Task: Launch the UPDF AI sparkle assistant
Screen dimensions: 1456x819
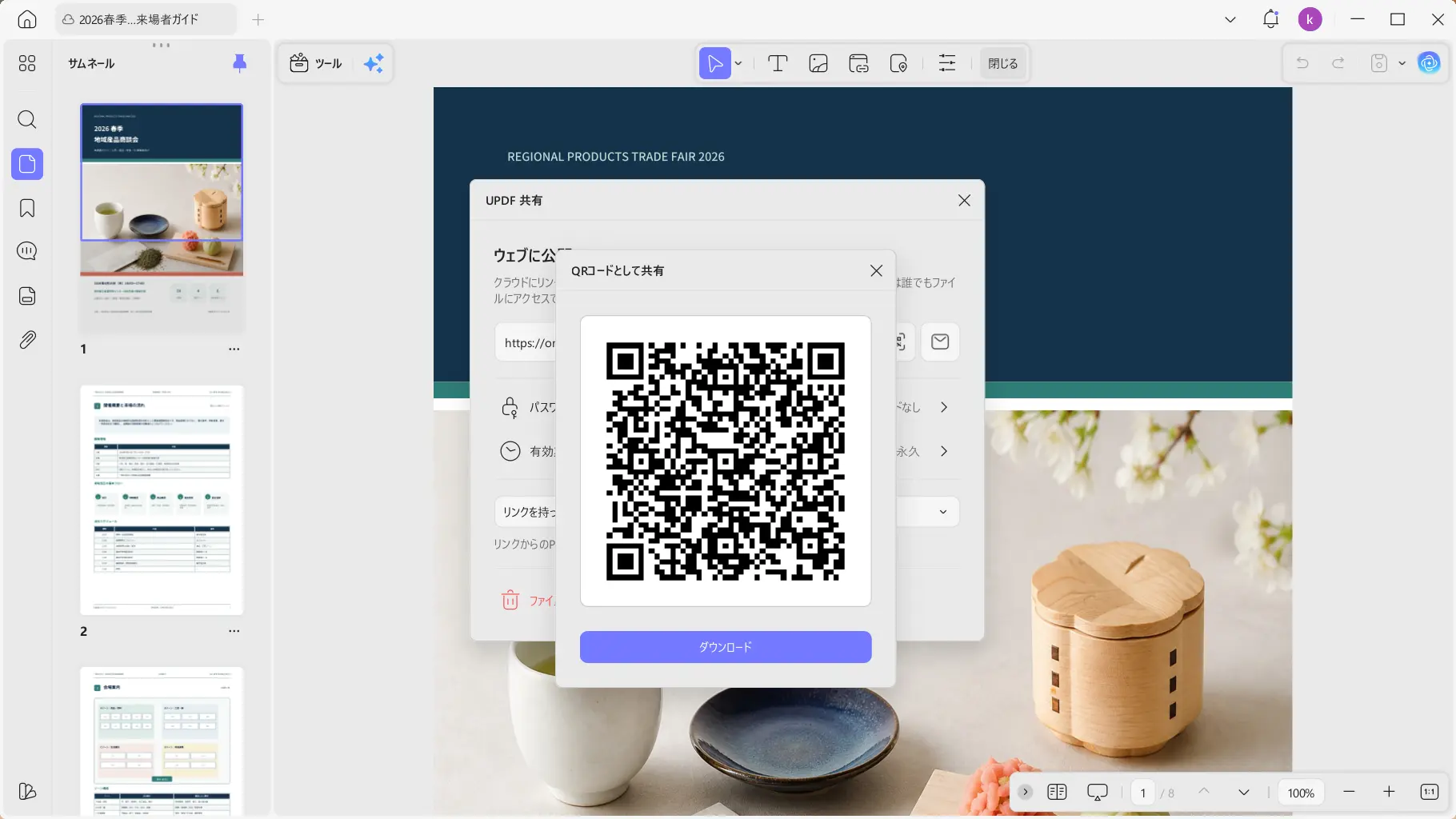Action: (x=374, y=63)
